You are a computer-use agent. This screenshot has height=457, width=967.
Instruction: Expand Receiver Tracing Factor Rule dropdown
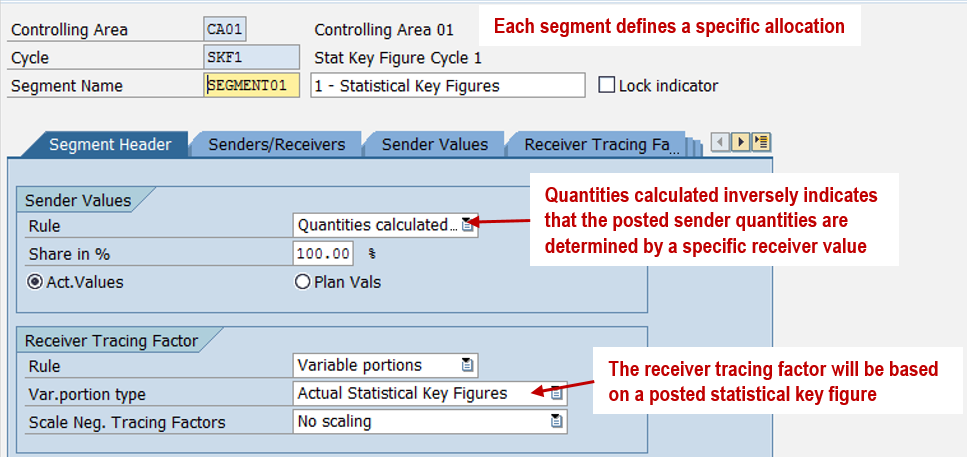467,365
